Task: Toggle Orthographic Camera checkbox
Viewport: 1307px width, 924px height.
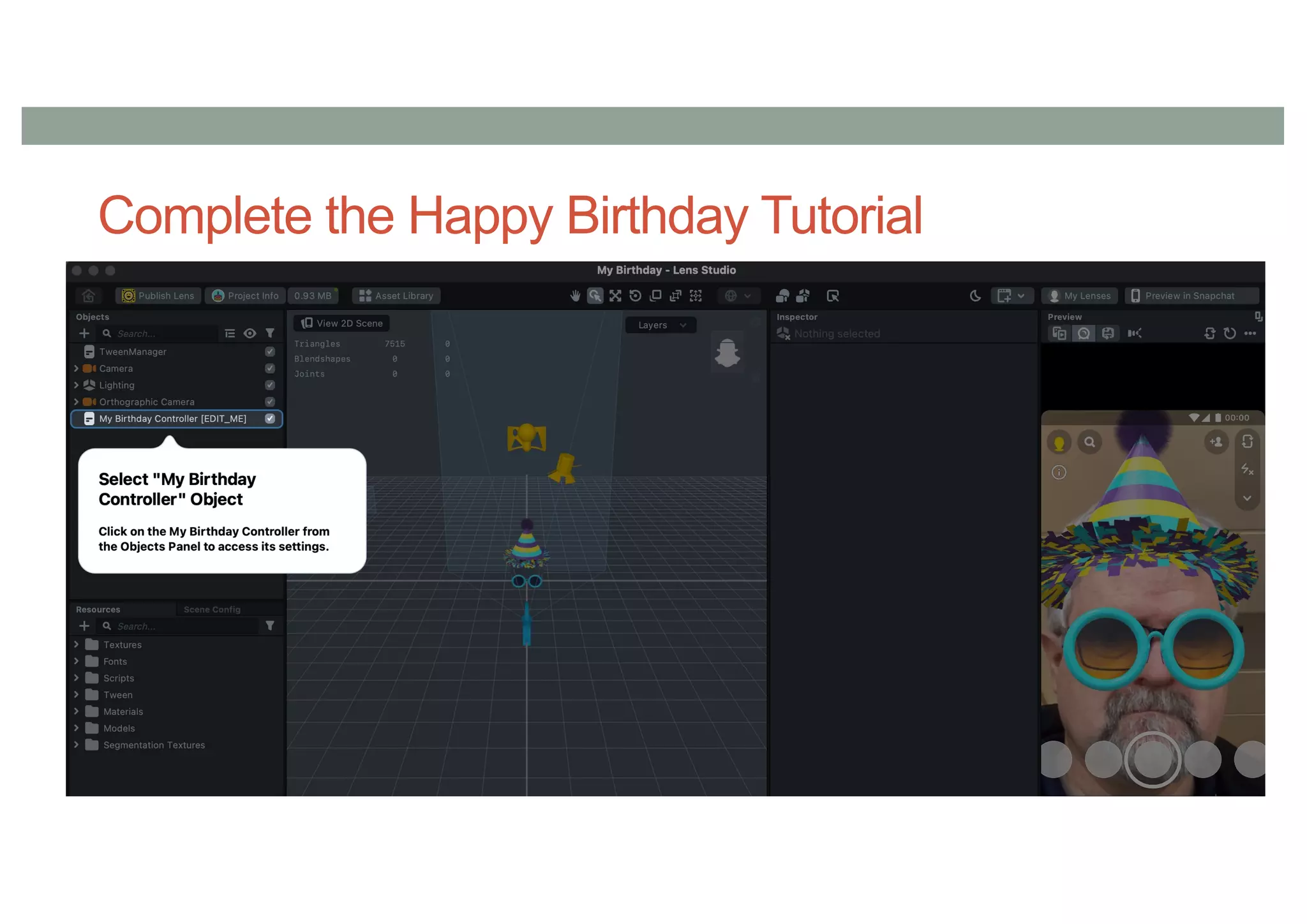Action: [x=270, y=402]
